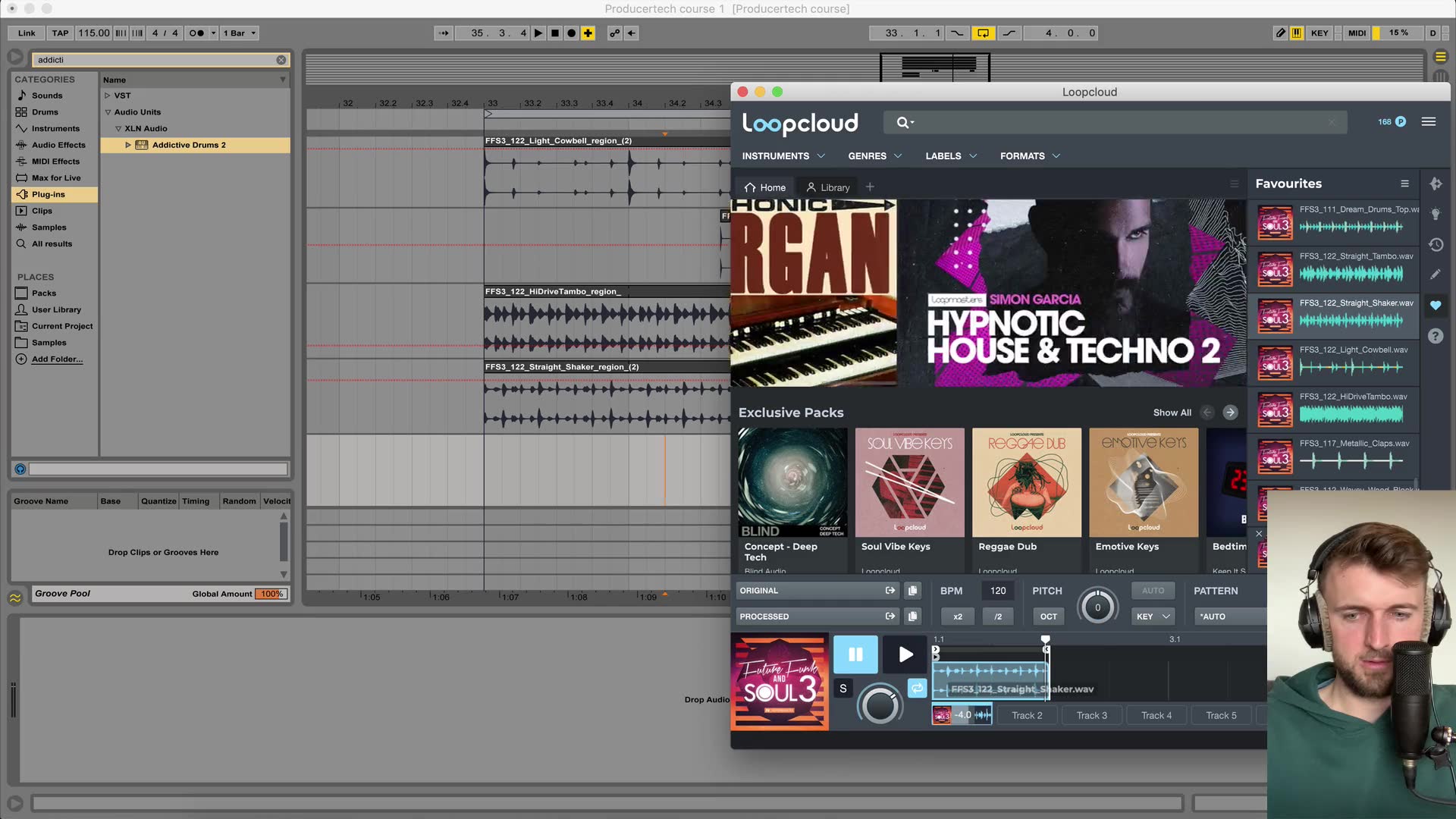Select Max for Live category
This screenshot has width=1456, height=819.
coord(56,178)
